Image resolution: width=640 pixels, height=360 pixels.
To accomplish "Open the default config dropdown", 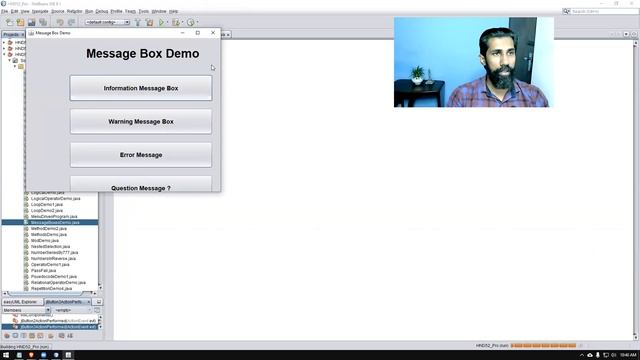I will tap(107, 22).
